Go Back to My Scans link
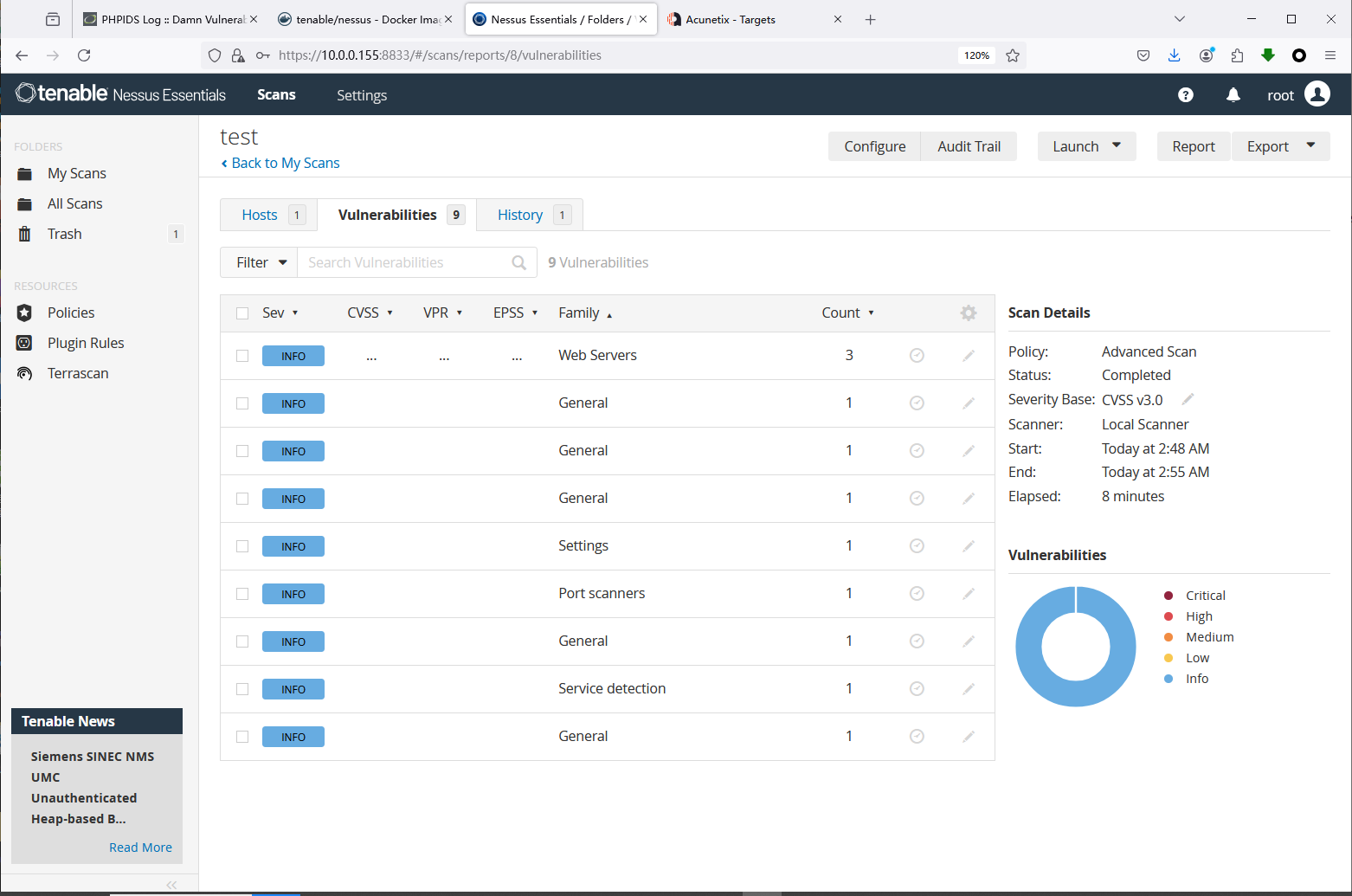The image size is (1352, 896). click(x=280, y=163)
